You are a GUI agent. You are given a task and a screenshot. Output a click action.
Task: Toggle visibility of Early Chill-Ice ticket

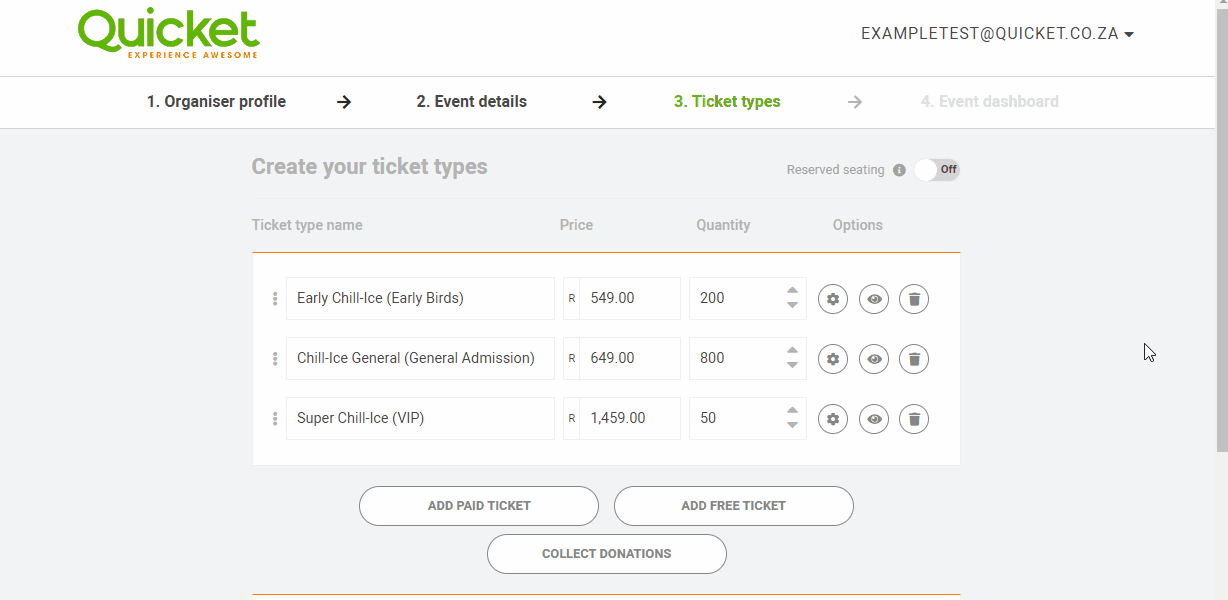[x=874, y=298]
